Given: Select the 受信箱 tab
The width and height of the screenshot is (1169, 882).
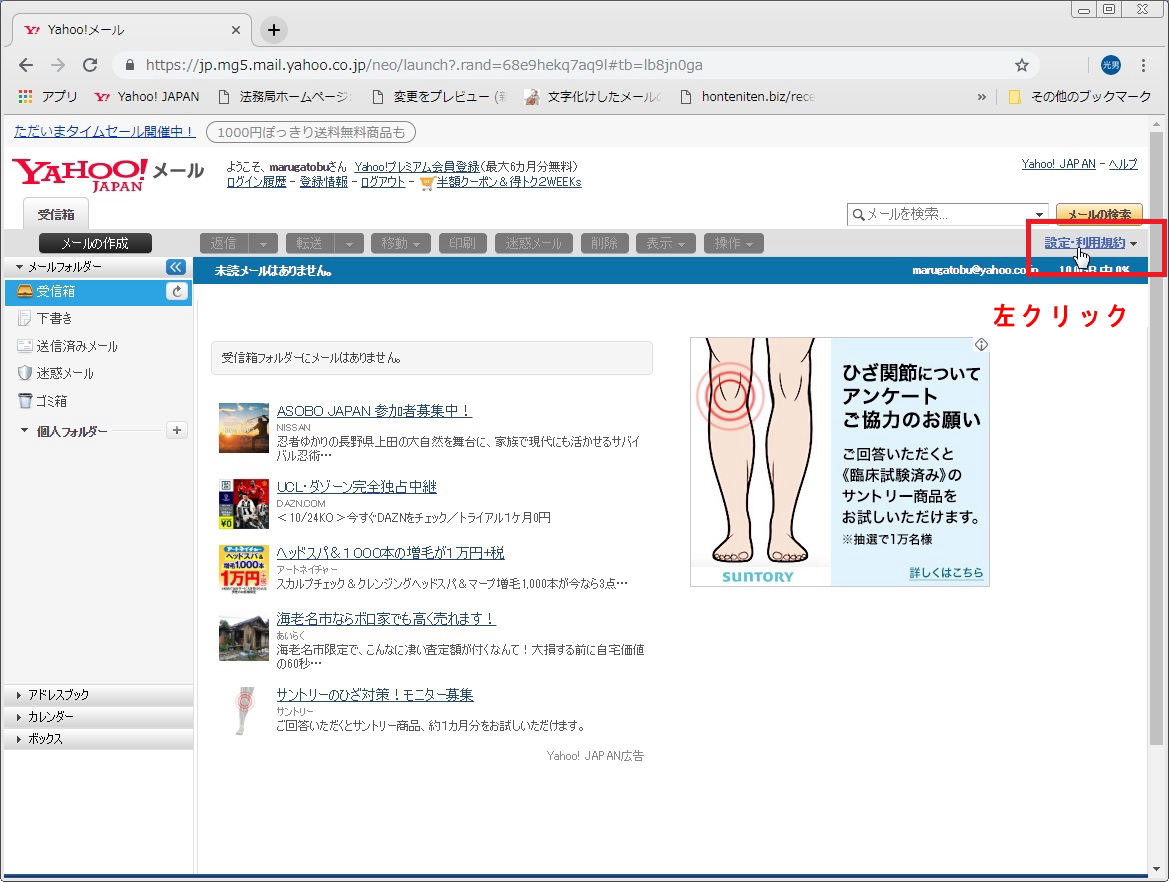Looking at the screenshot, I should coord(55,214).
